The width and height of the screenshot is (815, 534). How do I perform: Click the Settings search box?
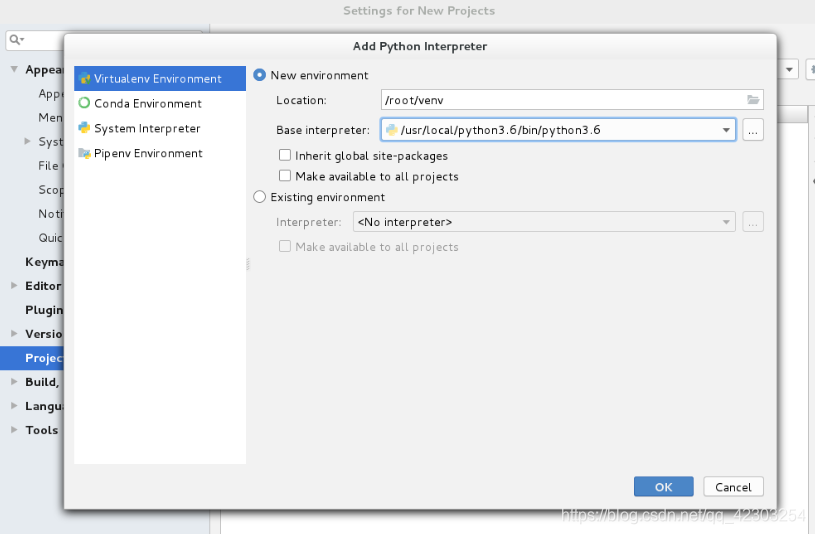pyautogui.click(x=35, y=40)
